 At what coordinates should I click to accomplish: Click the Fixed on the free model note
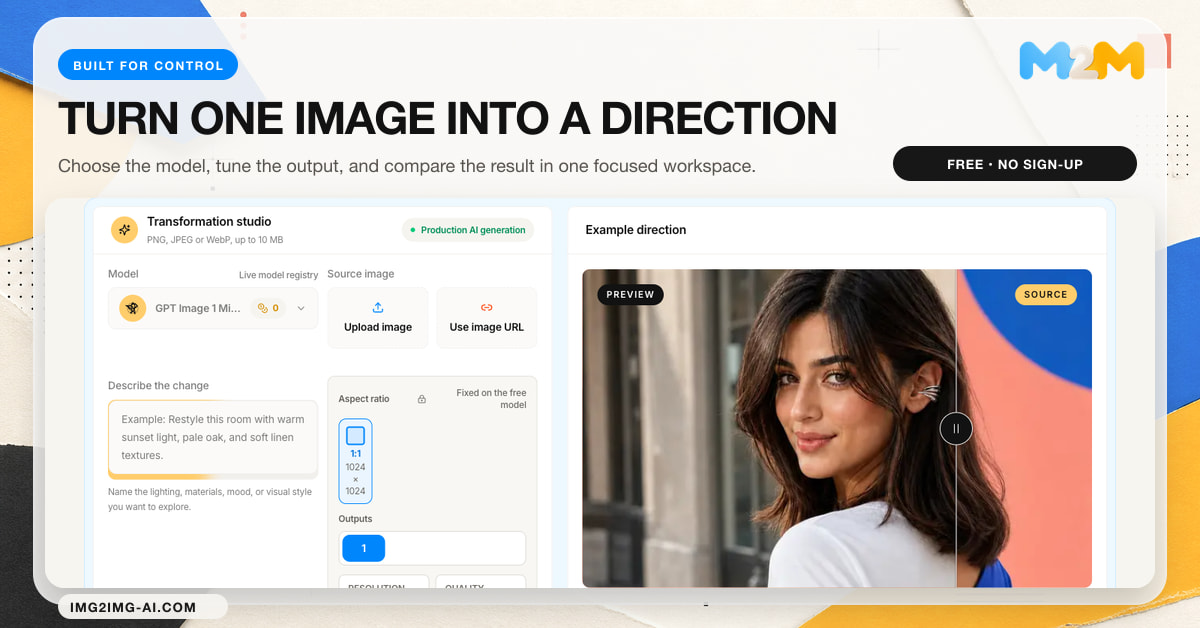491,399
